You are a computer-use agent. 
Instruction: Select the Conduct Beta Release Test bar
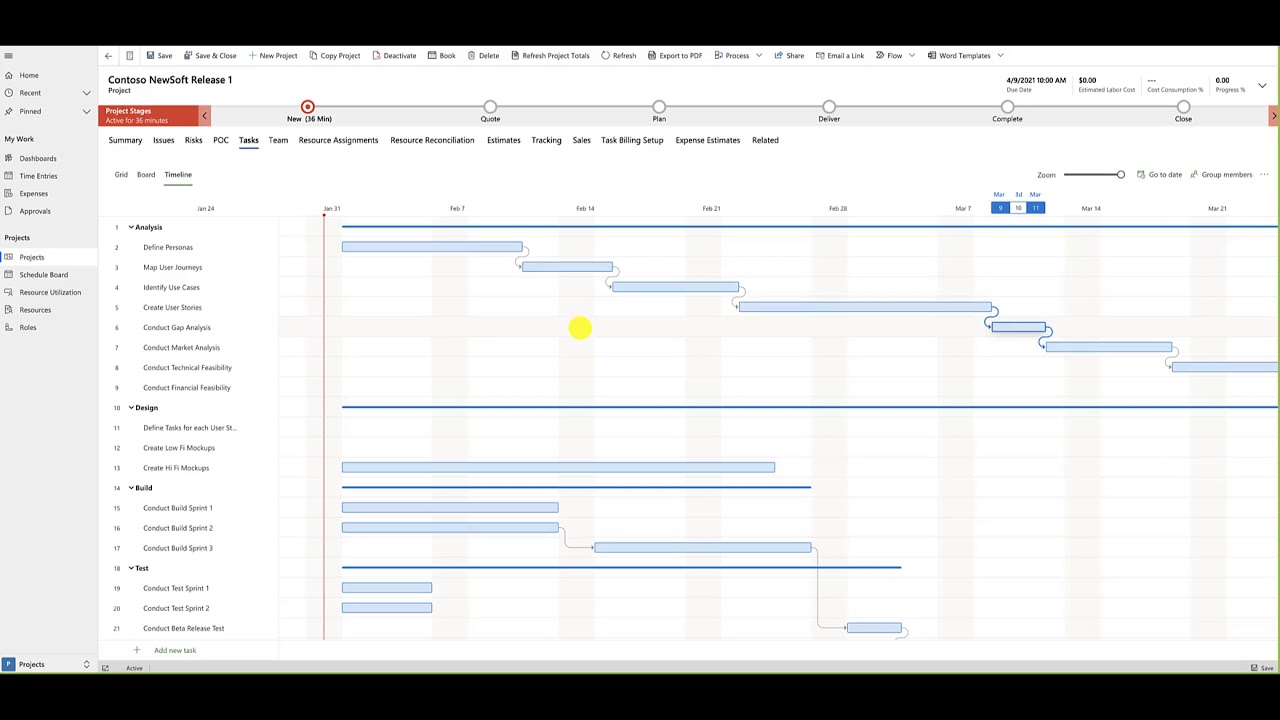(x=874, y=628)
